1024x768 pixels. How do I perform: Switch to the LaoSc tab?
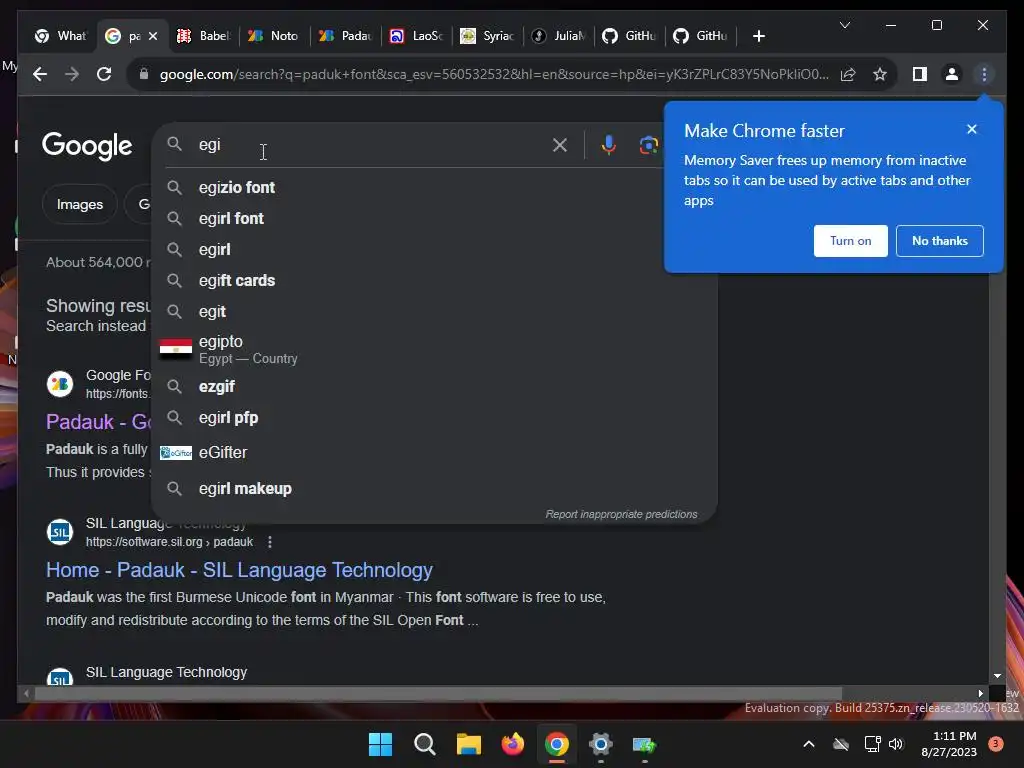(416, 36)
